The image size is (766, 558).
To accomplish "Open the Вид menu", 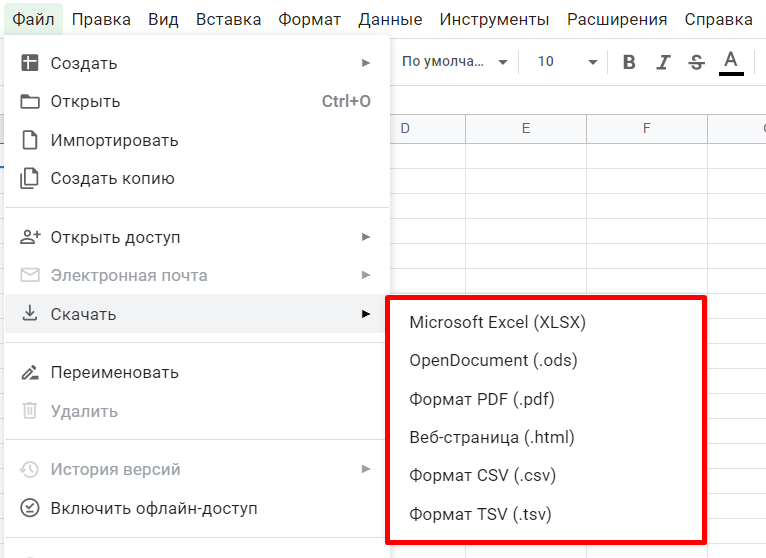I will point(163,20).
